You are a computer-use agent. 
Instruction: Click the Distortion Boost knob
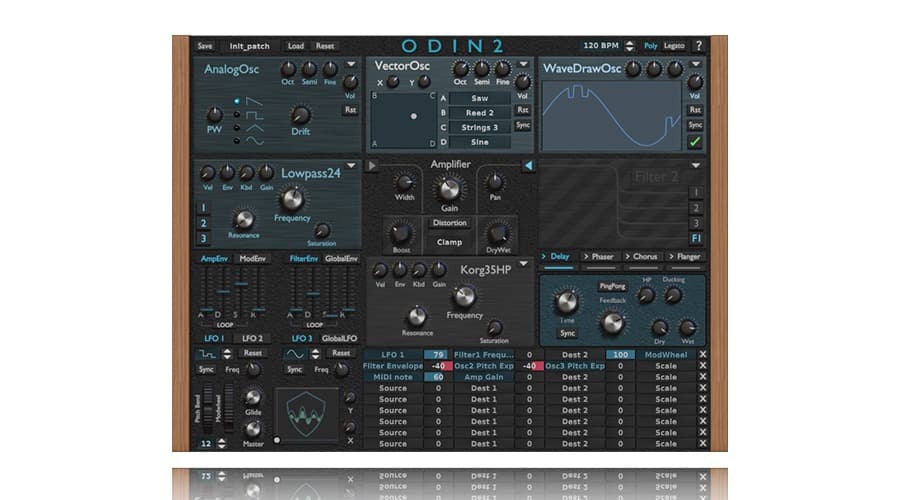point(401,234)
